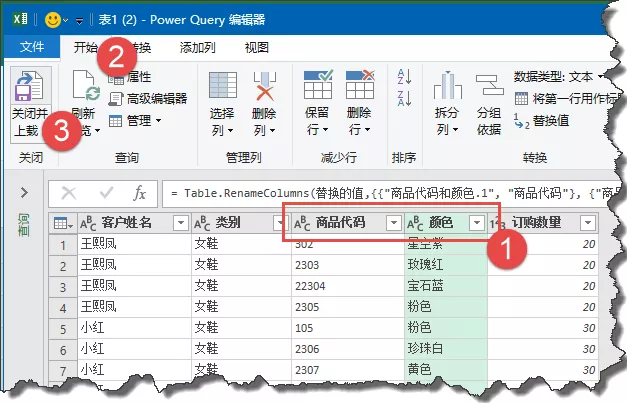Open the 颜色 column filter dropdown
Viewport: 627px width, 403px height.
[x=477, y=223]
